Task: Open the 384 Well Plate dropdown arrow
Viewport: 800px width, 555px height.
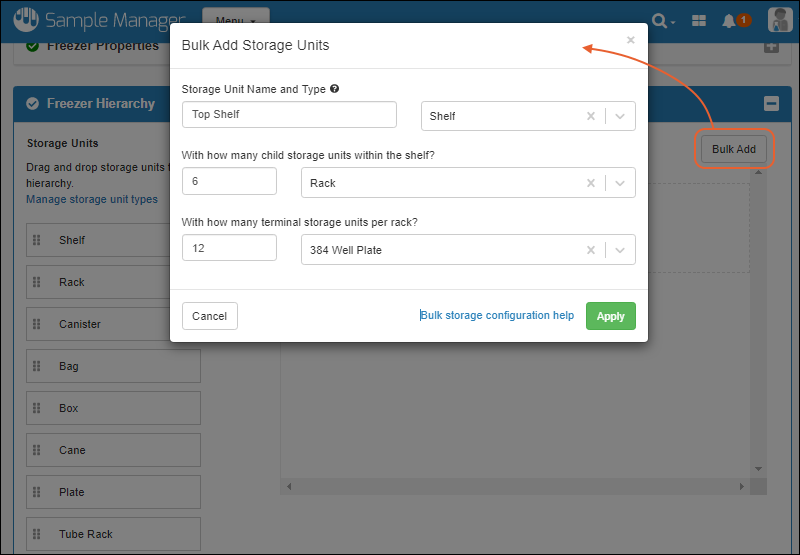Action: (x=620, y=250)
